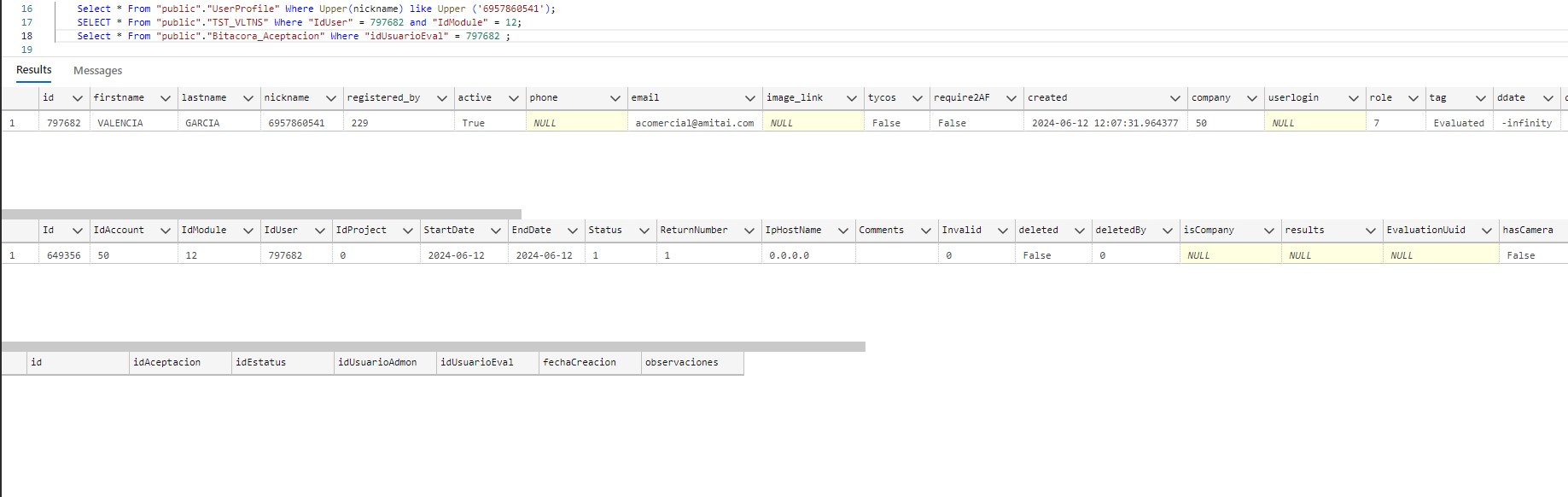The height and width of the screenshot is (497, 1568).
Task: Open the IdModule column chevron
Action: (x=248, y=231)
